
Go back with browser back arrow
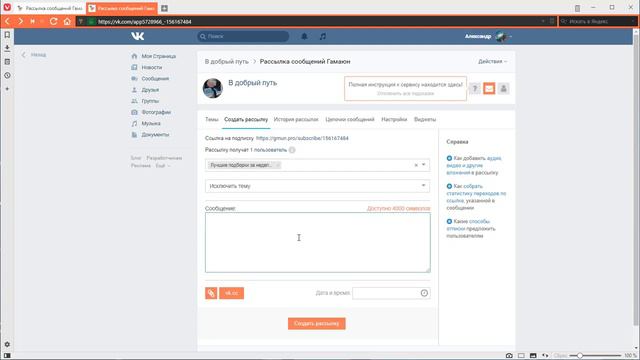[x=7, y=21]
